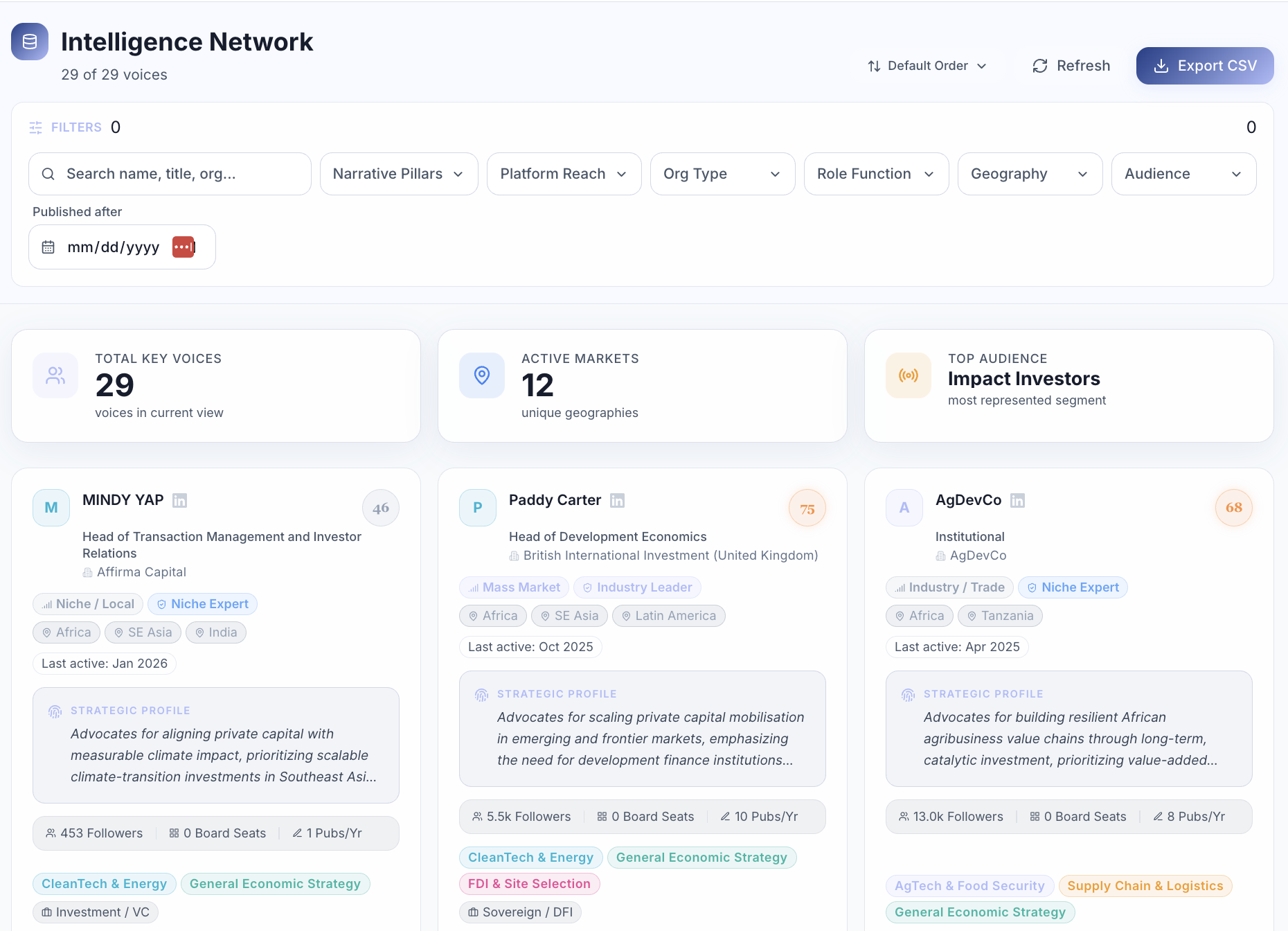The width and height of the screenshot is (1288, 931).
Task: Click the mm/dd/yyyy date input
Action: [122, 247]
